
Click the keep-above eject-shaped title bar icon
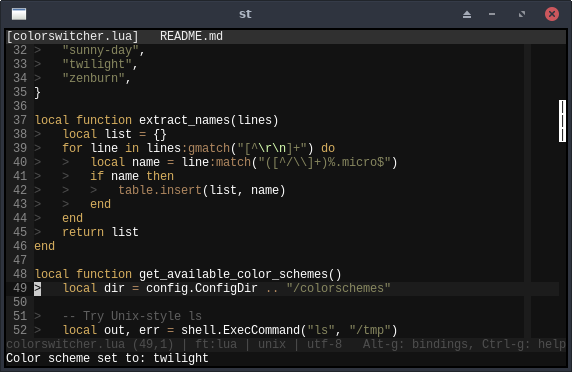click(x=467, y=14)
